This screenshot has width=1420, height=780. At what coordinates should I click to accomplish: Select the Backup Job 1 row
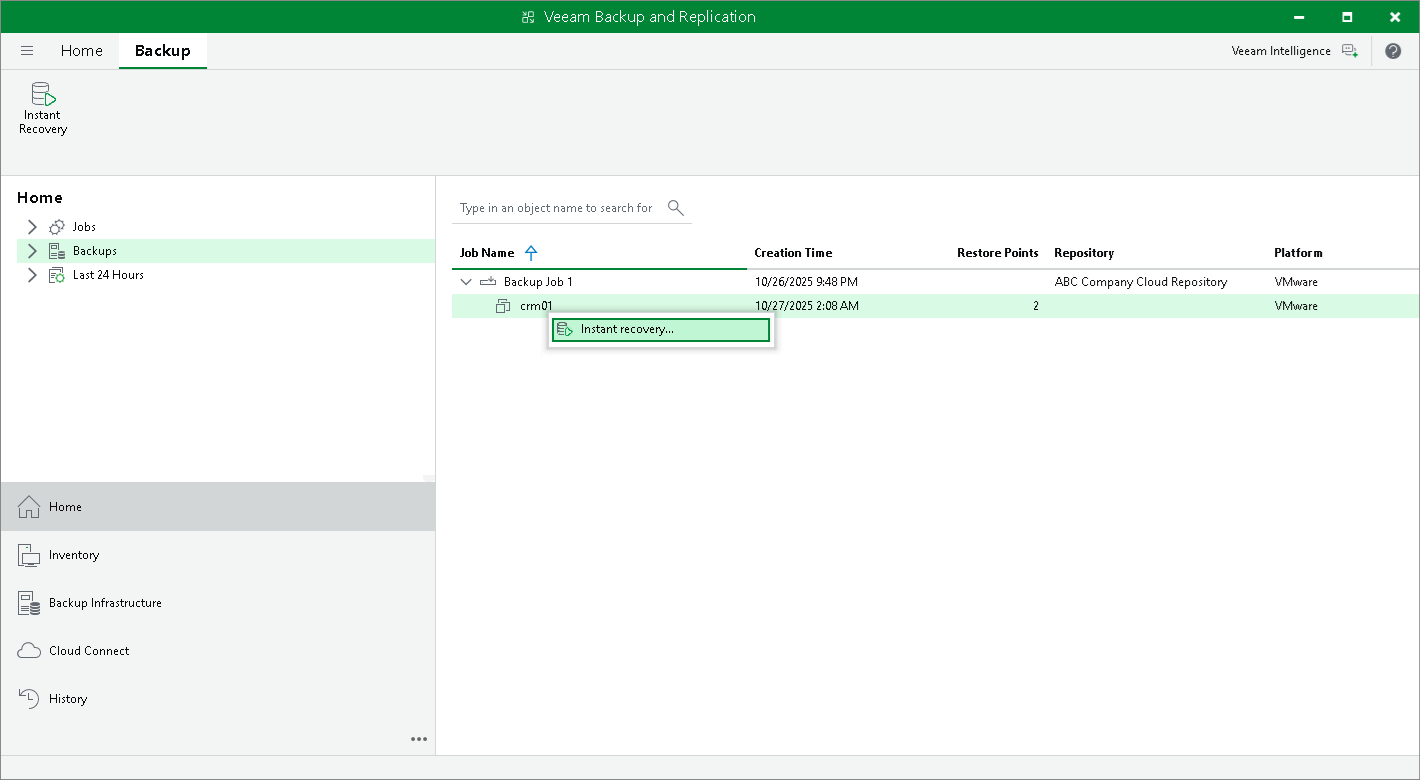point(935,282)
